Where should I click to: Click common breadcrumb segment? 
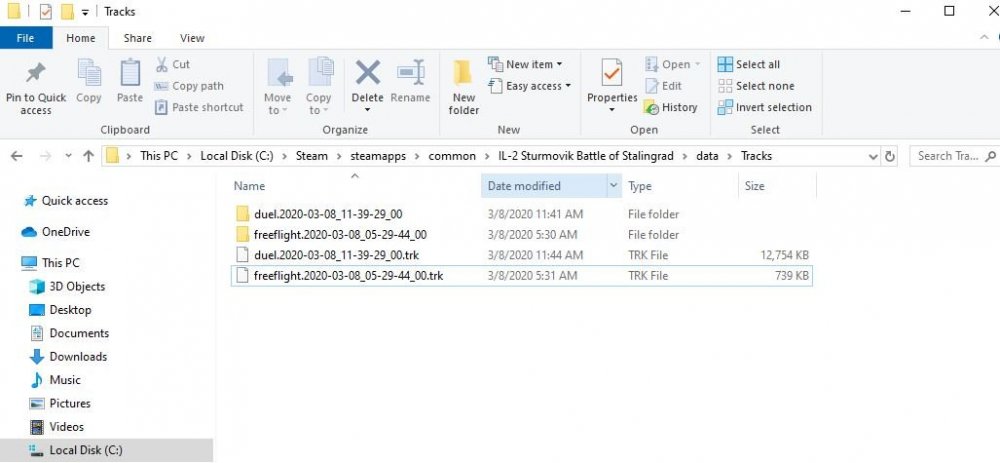click(x=452, y=156)
